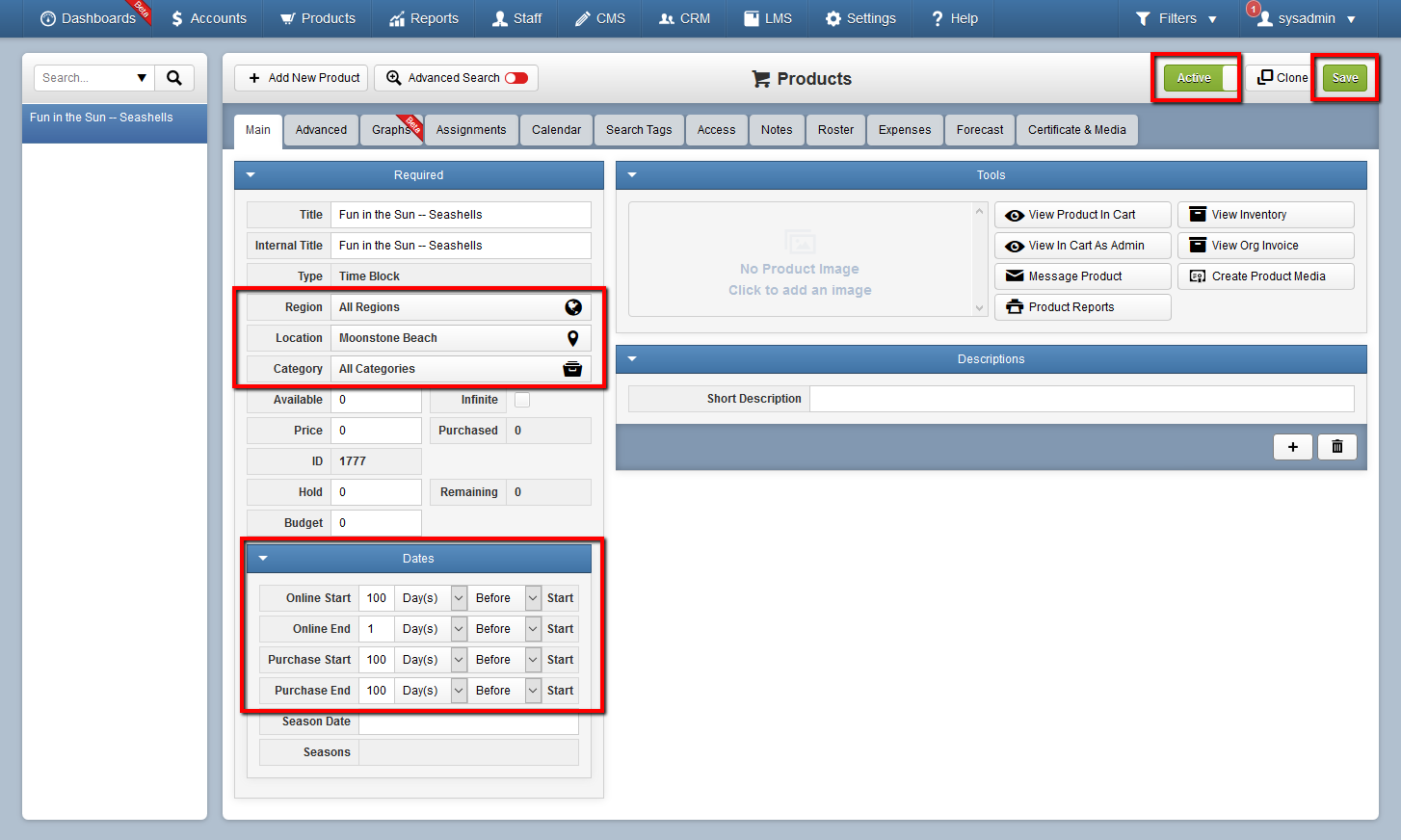Switch to the Calendar tab
The width and height of the screenshot is (1401, 840).
(x=557, y=130)
